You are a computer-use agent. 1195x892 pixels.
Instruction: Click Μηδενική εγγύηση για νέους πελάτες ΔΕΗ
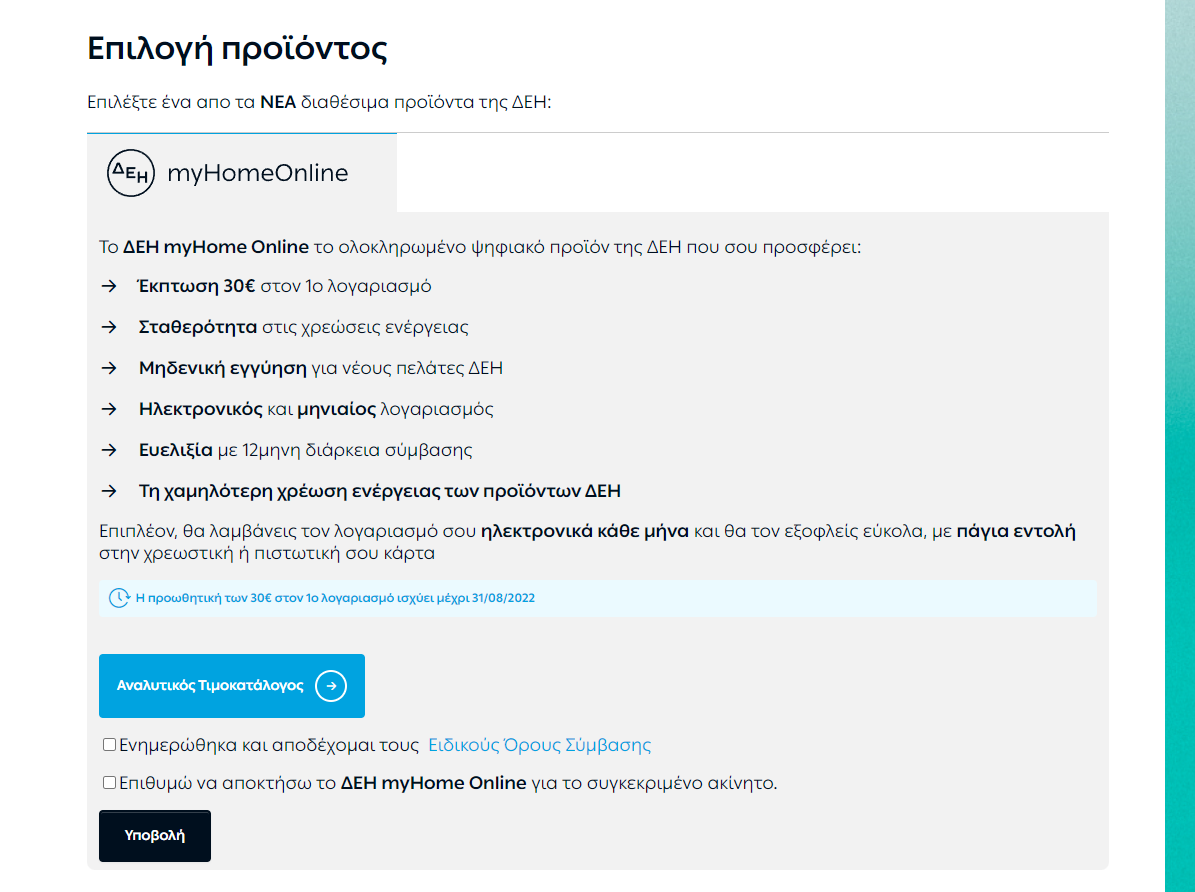(321, 368)
